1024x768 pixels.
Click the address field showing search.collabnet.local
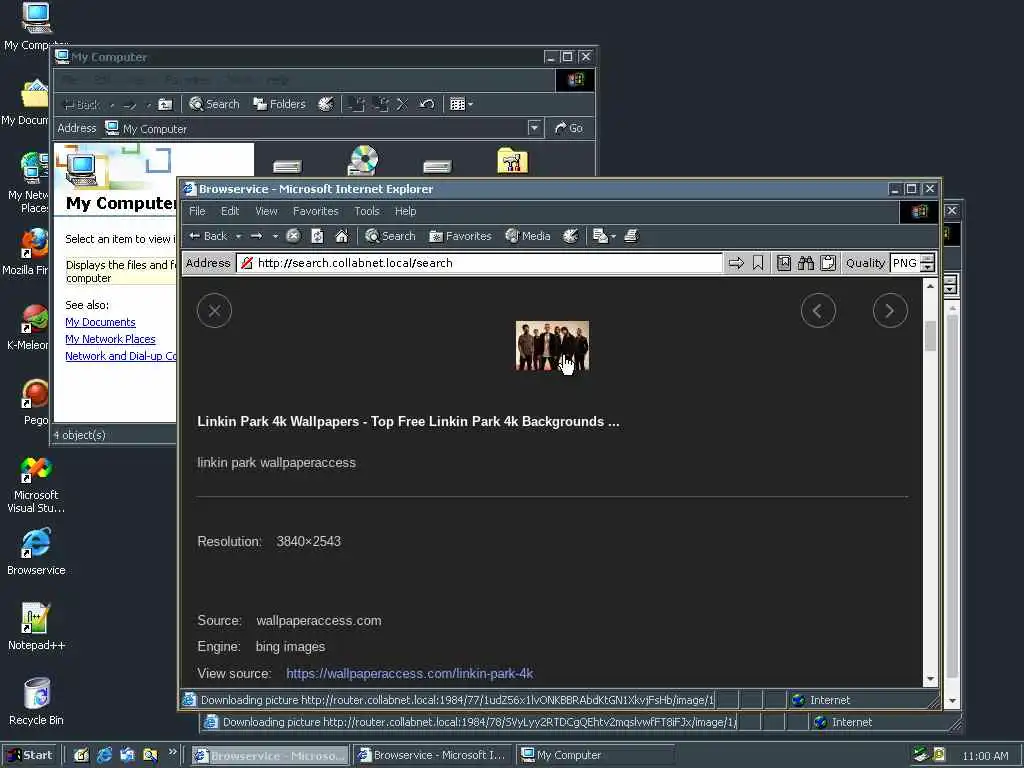pos(480,263)
